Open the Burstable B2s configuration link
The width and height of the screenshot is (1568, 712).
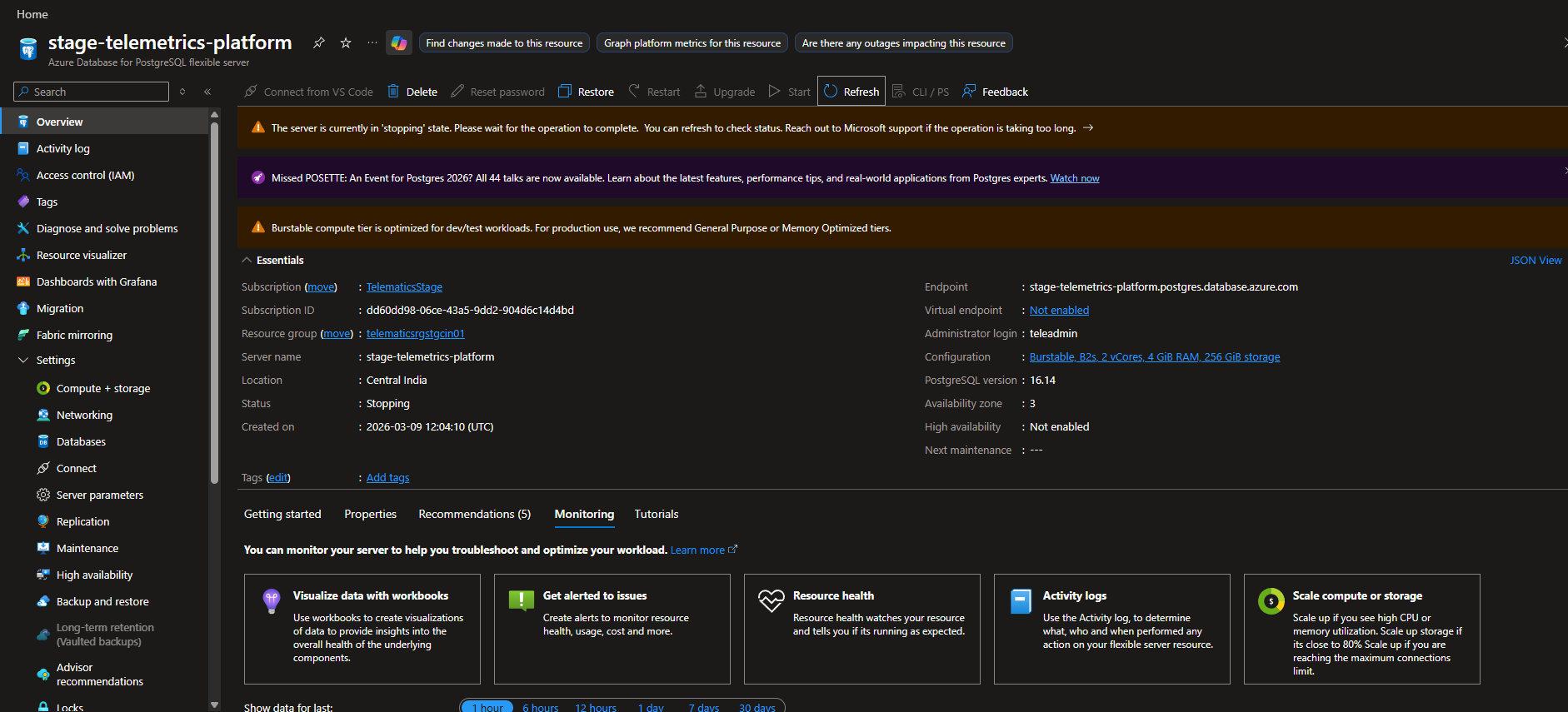coord(1155,356)
